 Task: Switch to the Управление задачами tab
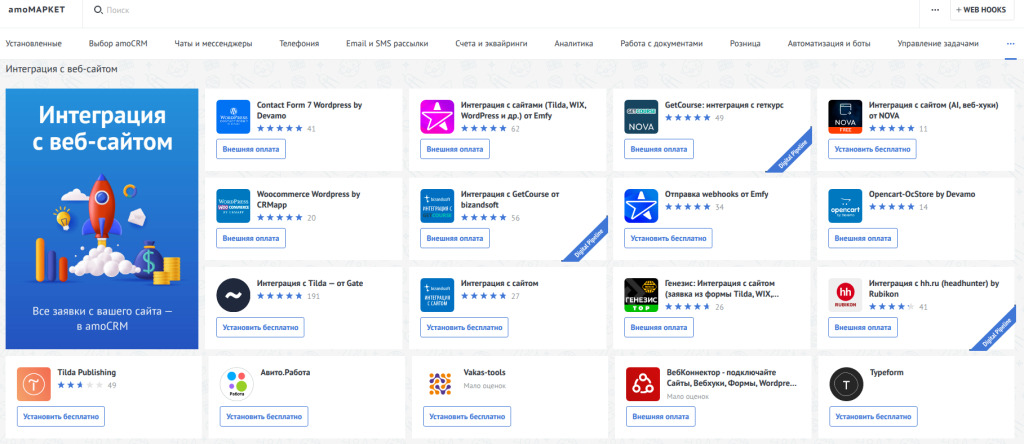[x=938, y=44]
